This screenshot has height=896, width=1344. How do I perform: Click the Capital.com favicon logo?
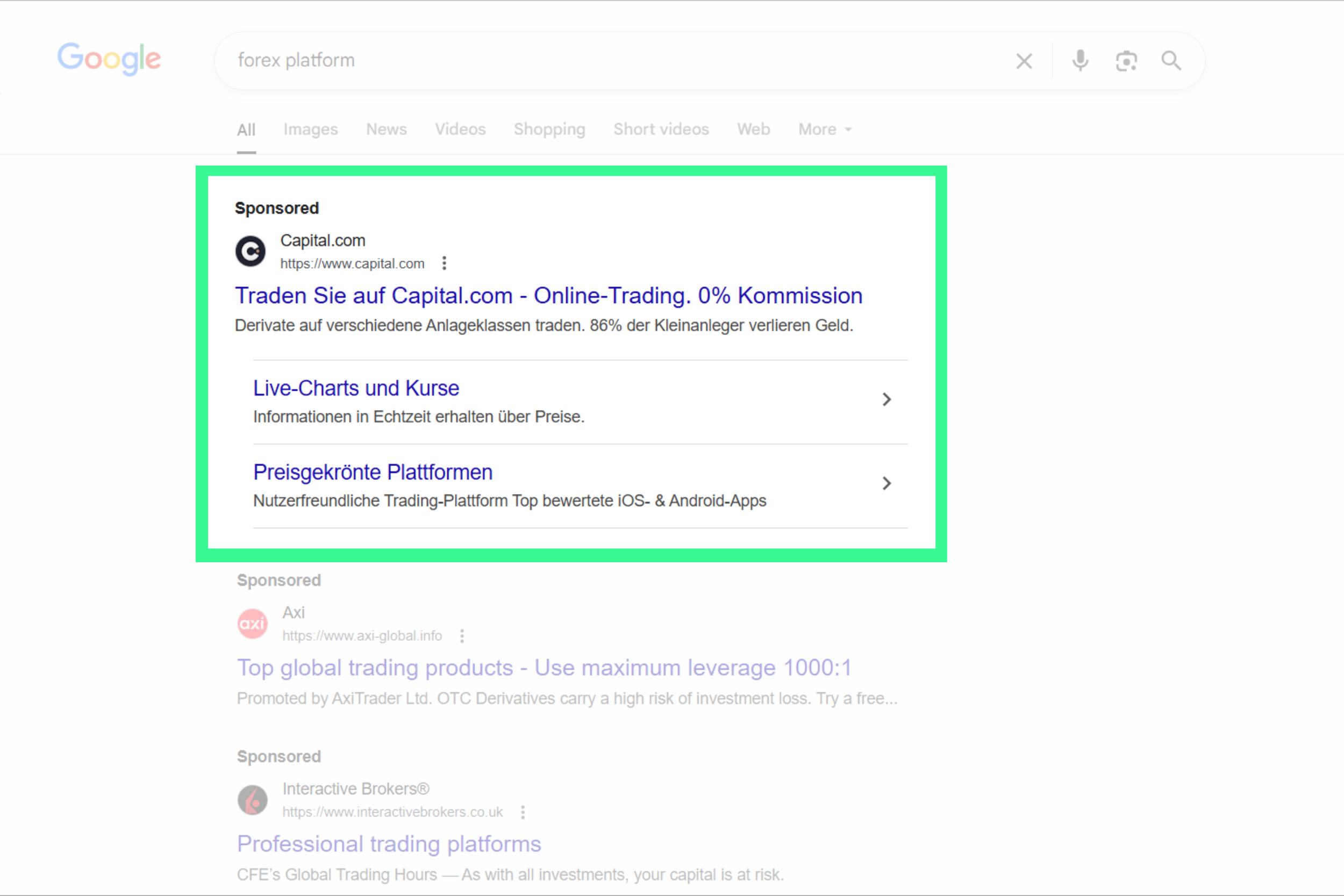[251, 251]
